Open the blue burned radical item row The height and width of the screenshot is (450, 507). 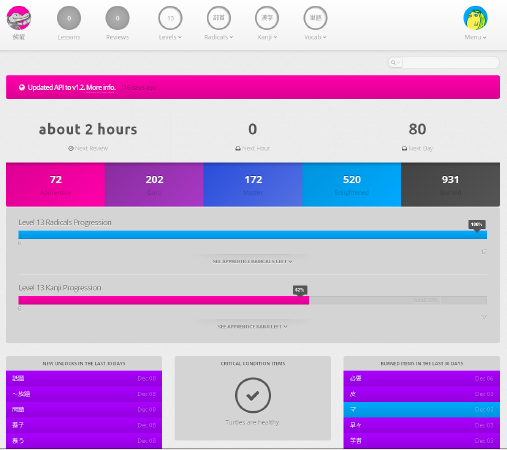point(422,410)
